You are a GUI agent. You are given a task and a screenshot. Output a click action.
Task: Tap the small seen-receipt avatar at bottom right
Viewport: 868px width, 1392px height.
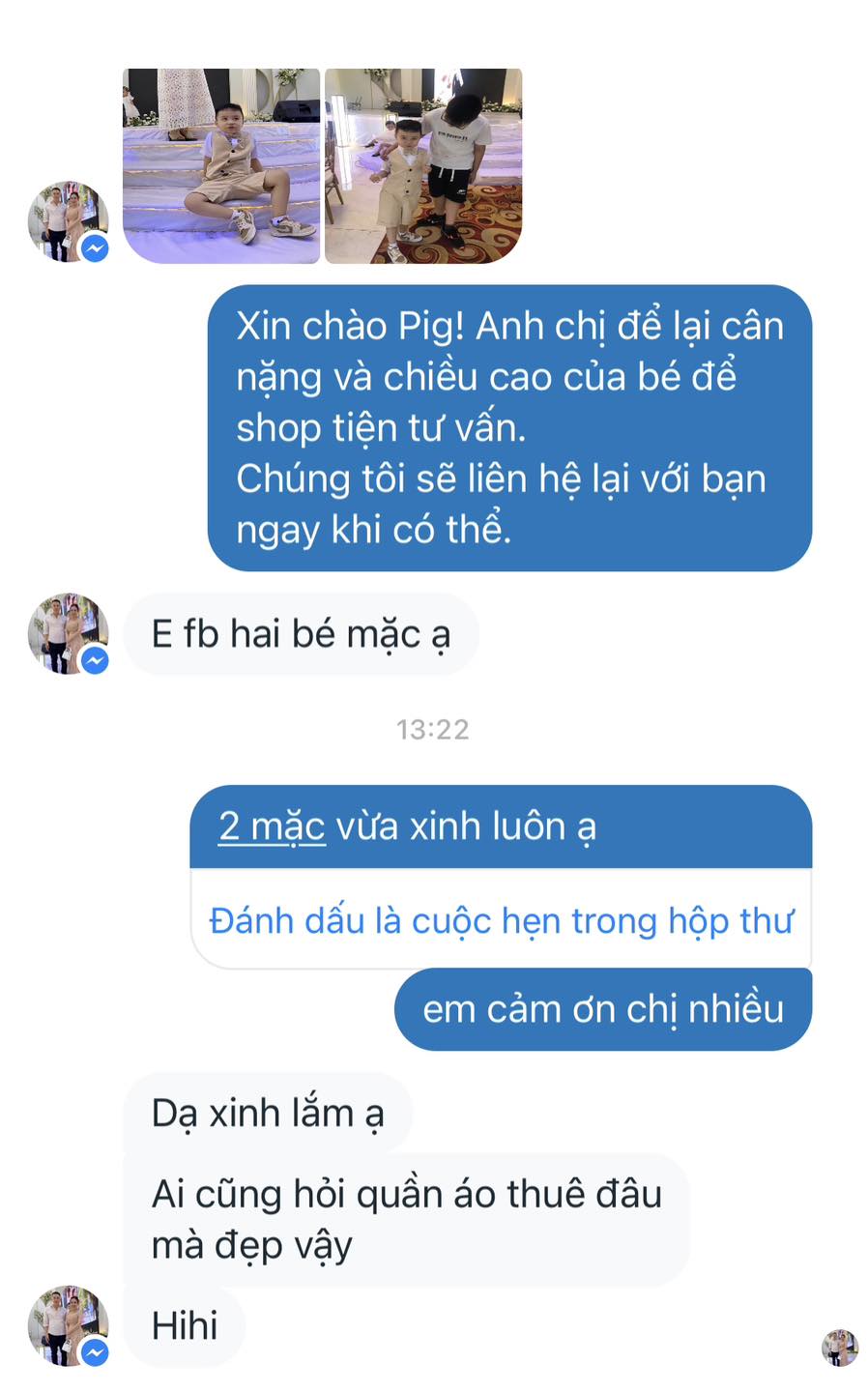[840, 1347]
